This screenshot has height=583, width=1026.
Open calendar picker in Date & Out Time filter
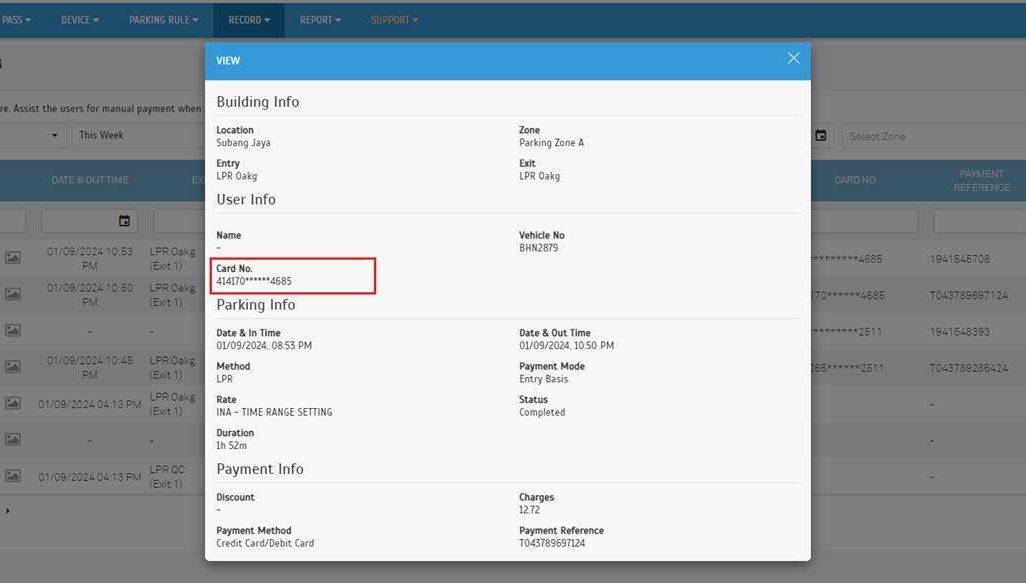pos(124,221)
